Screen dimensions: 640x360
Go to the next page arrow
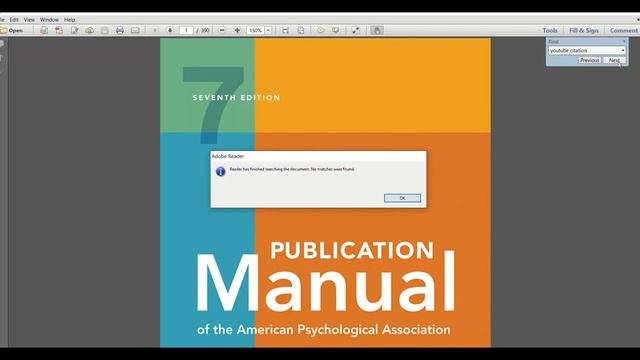pos(170,31)
